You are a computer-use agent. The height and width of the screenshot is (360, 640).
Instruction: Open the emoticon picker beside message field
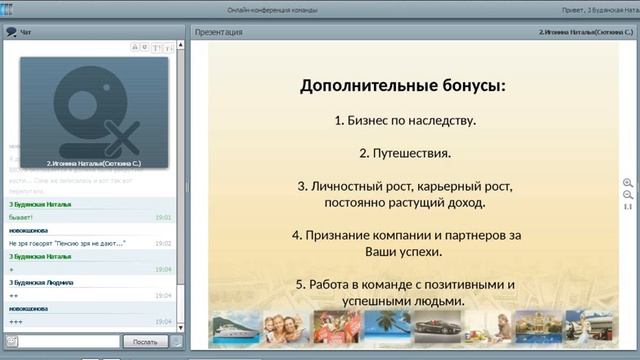coord(11,341)
